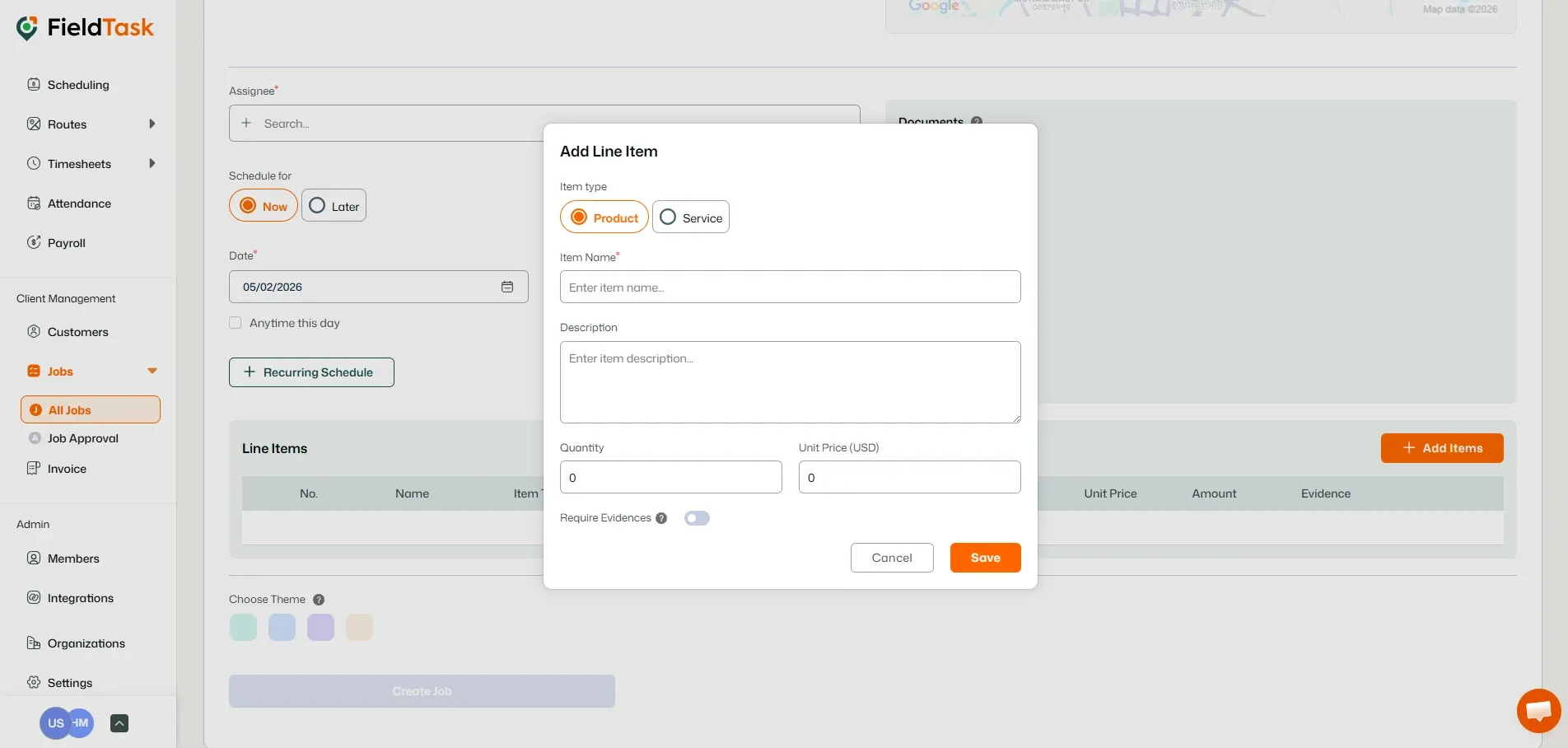Click the Customers icon under Client Management
1568x748 pixels.
(34, 331)
